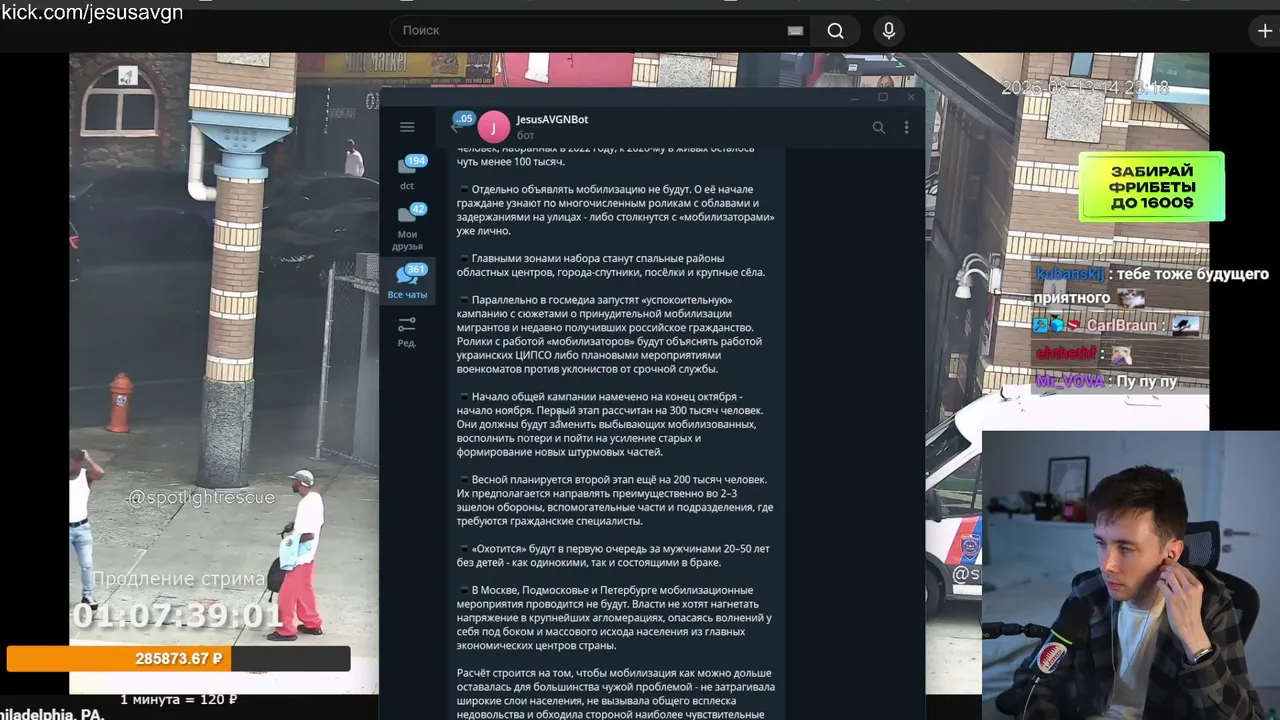Click paragraph starting 'Отдельно объявлять мобилизацию'
This screenshot has width=1280, height=720.
[x=615, y=210]
